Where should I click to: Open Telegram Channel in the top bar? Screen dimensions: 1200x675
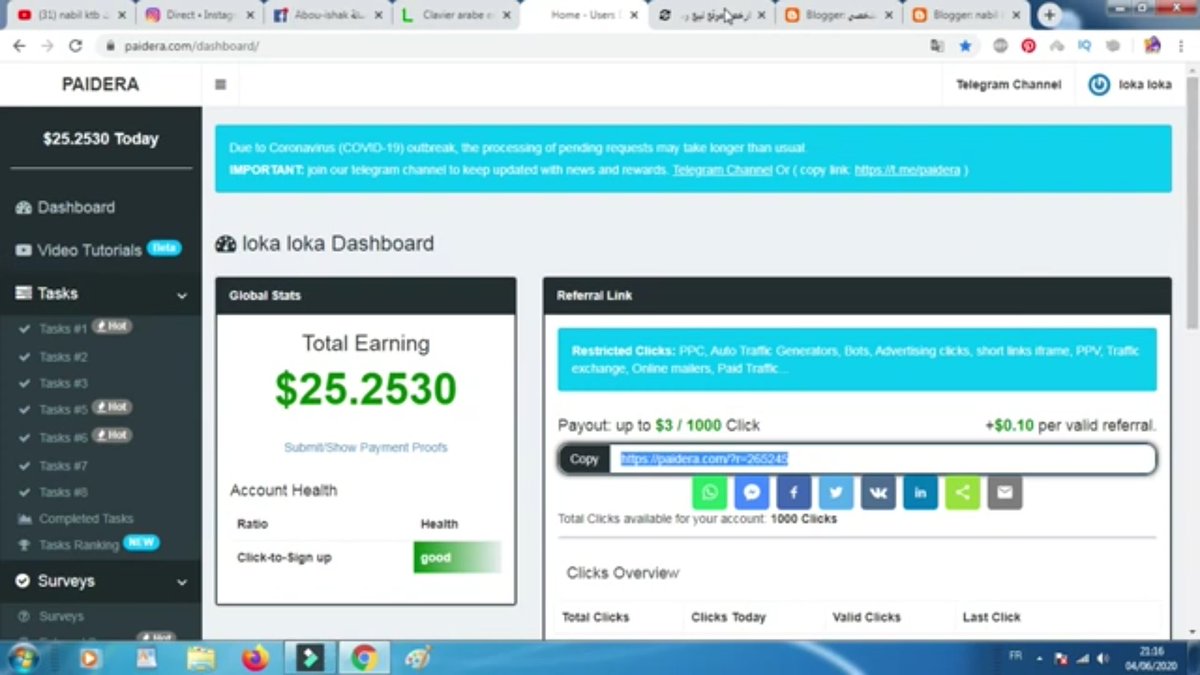pos(1008,85)
